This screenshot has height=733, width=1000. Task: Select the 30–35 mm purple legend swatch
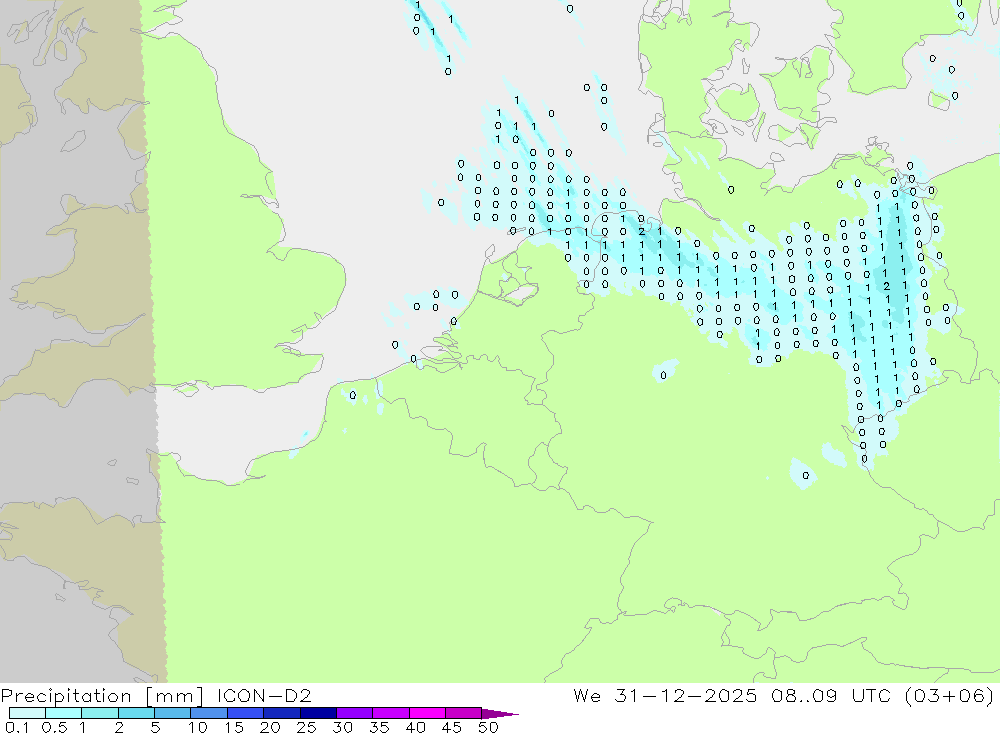tap(354, 713)
